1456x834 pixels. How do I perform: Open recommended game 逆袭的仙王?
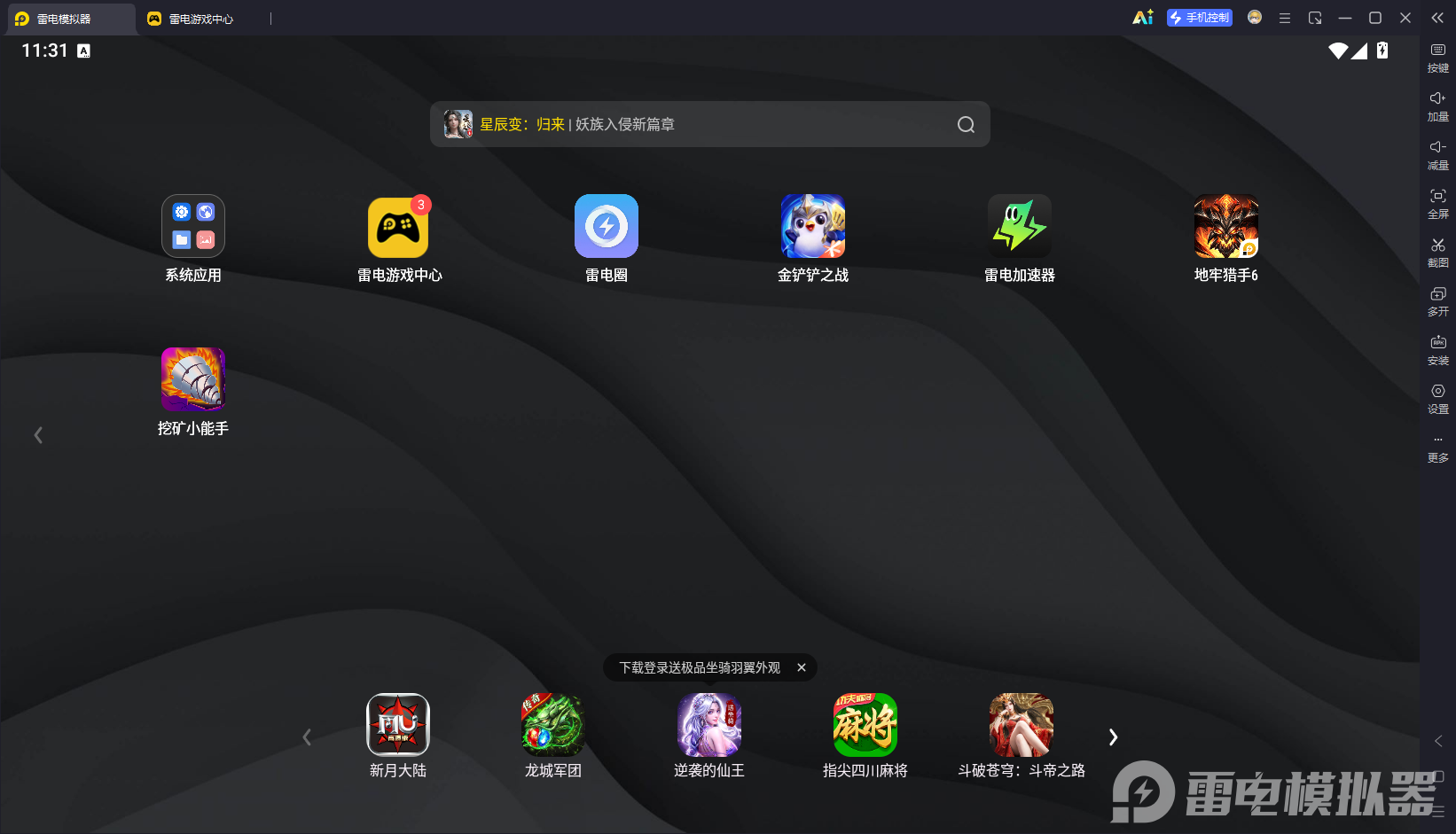click(x=709, y=725)
